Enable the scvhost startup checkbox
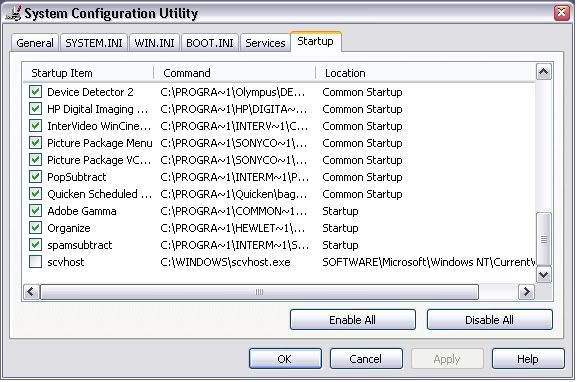 tap(35, 262)
